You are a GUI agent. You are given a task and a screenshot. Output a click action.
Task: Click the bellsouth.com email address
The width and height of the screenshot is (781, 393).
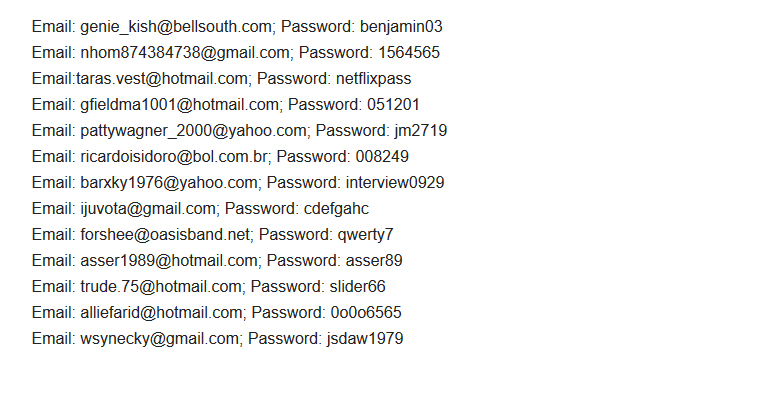pos(176,26)
